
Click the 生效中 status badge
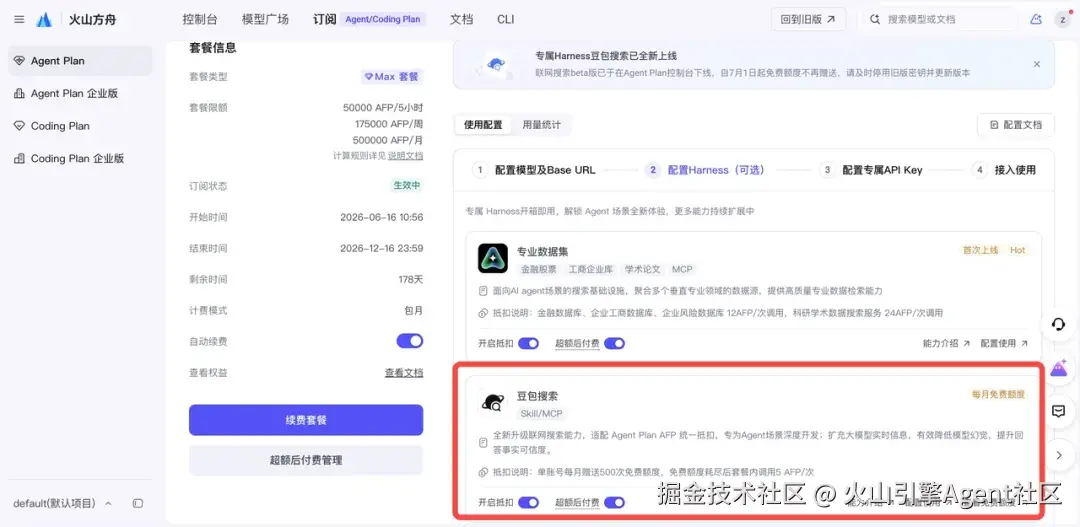pyautogui.click(x=406, y=185)
